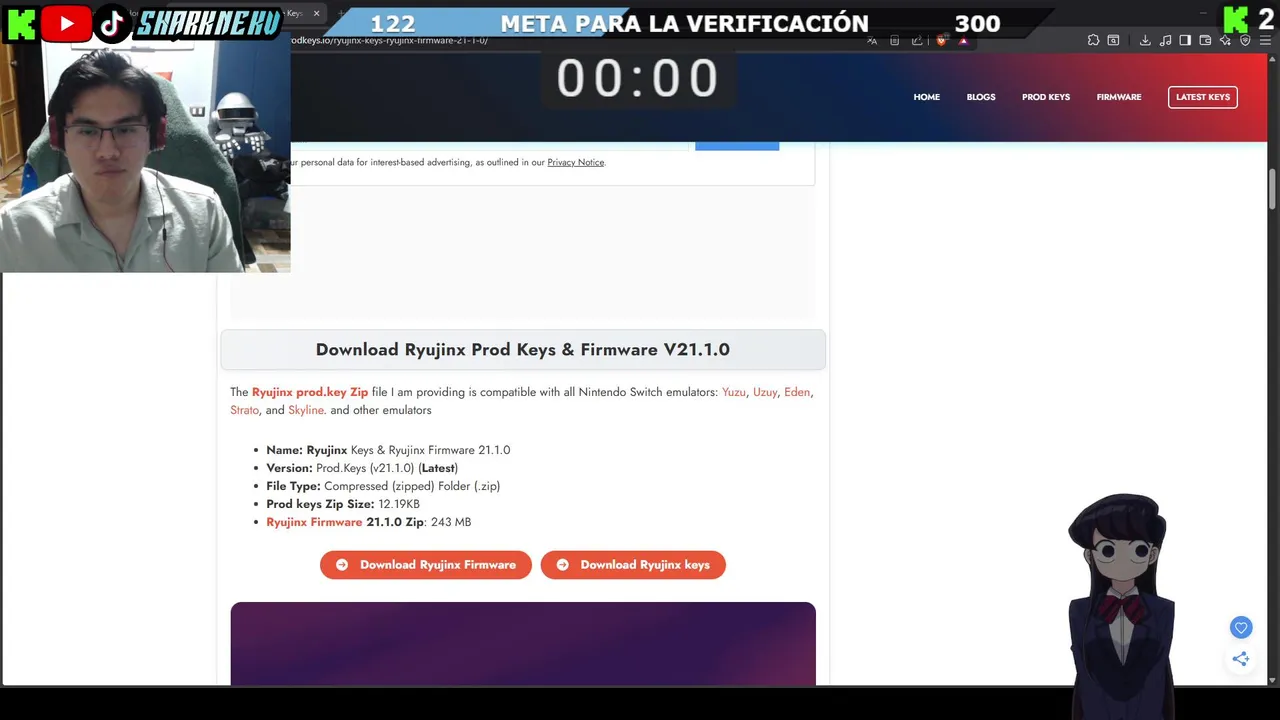This screenshot has width=1280, height=720.
Task: Click the 'Download Ryujinx Prod Keys & Firmware V21.1.0' heading
Action: tap(523, 350)
